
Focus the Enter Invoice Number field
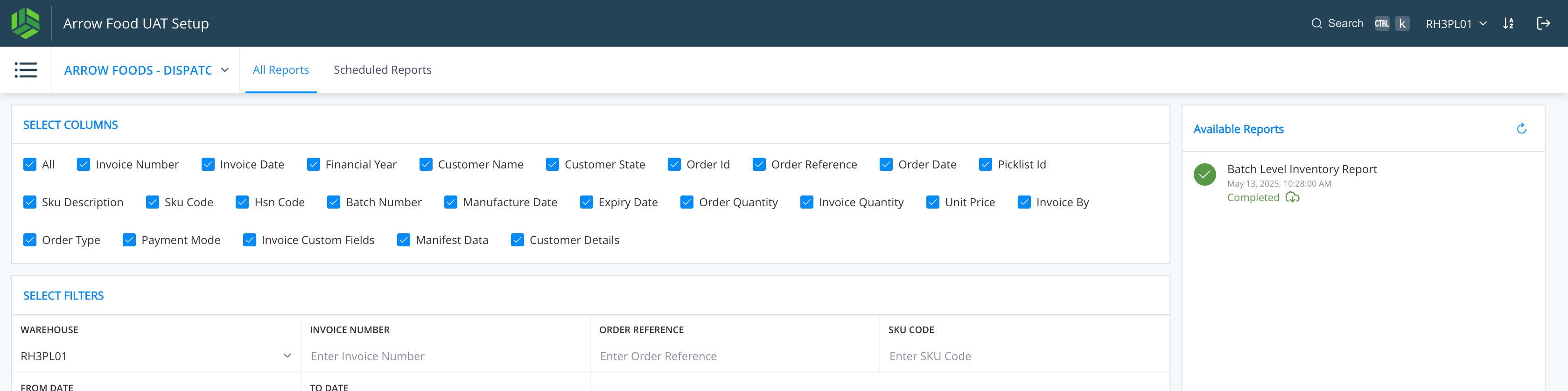[x=445, y=356]
